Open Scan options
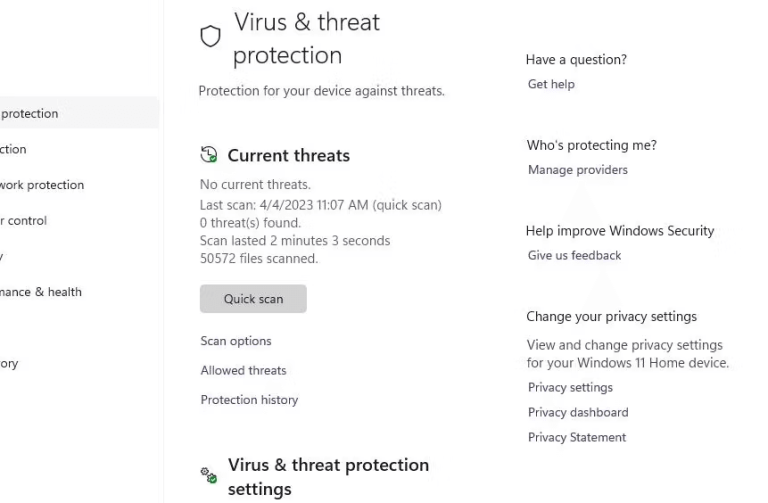 (236, 341)
